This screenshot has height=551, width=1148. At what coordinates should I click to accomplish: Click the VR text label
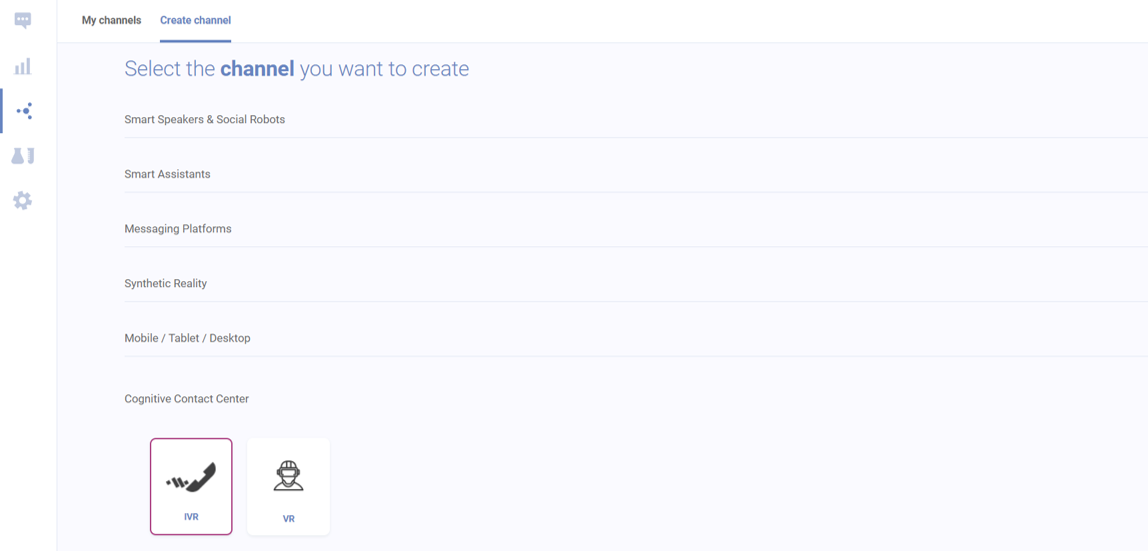click(288, 519)
